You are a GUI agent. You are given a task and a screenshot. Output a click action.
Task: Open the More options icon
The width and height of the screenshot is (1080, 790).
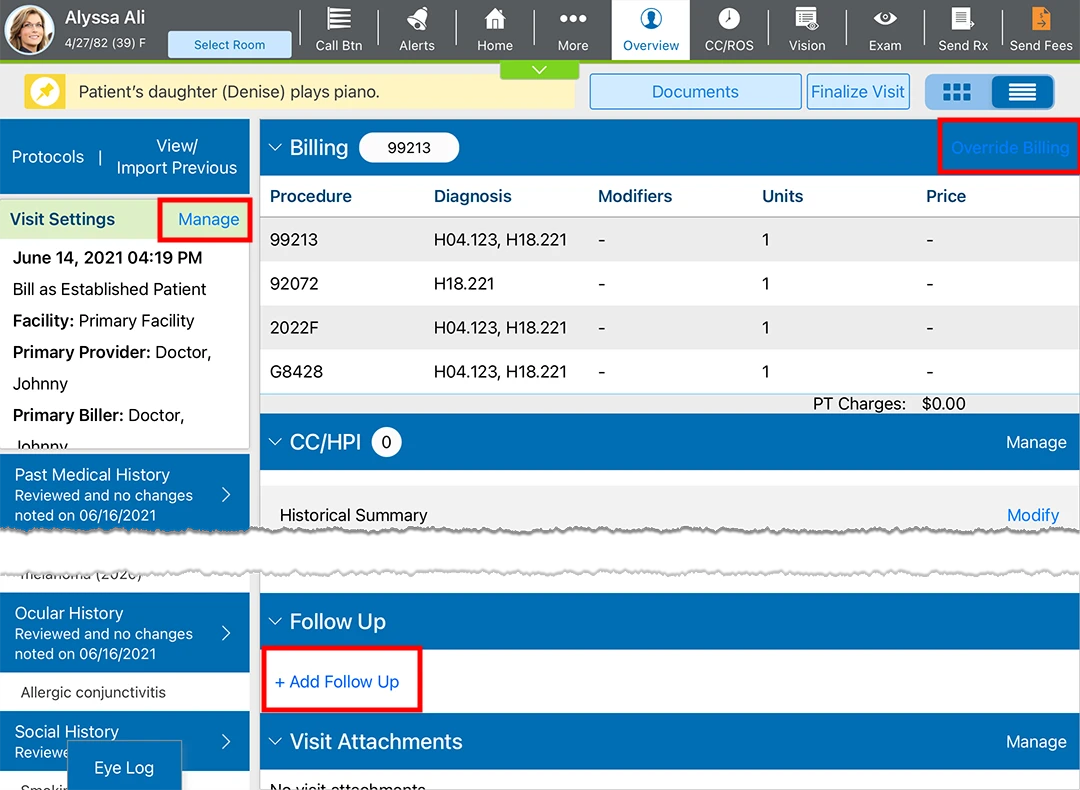click(x=573, y=21)
